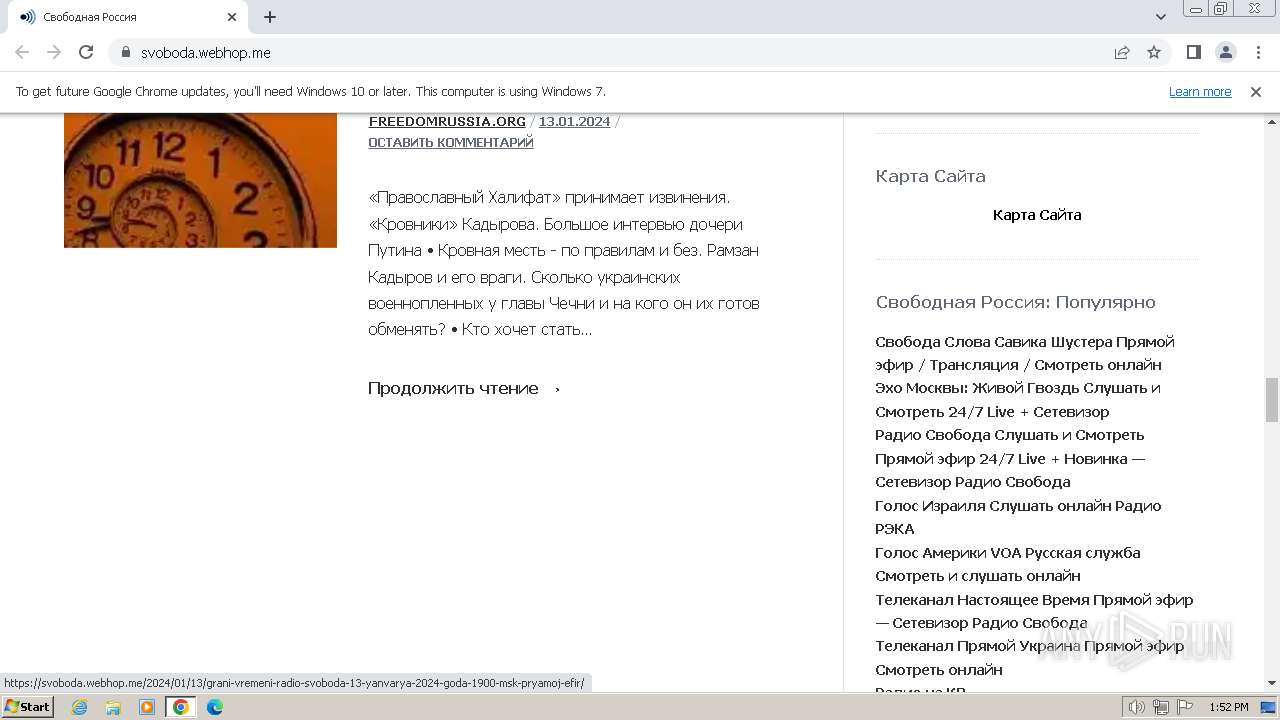The image size is (1280, 720).
Task: Click the taskbar clock 1:52 PM
Action: [x=1228, y=707]
